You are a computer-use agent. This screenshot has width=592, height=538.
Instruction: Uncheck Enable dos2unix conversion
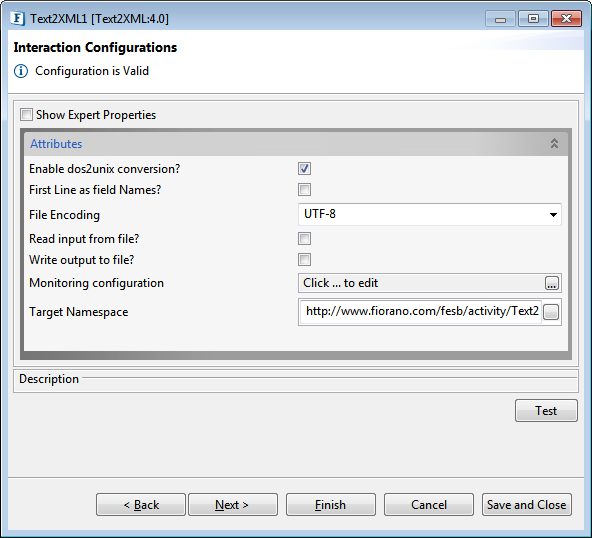tap(304, 169)
